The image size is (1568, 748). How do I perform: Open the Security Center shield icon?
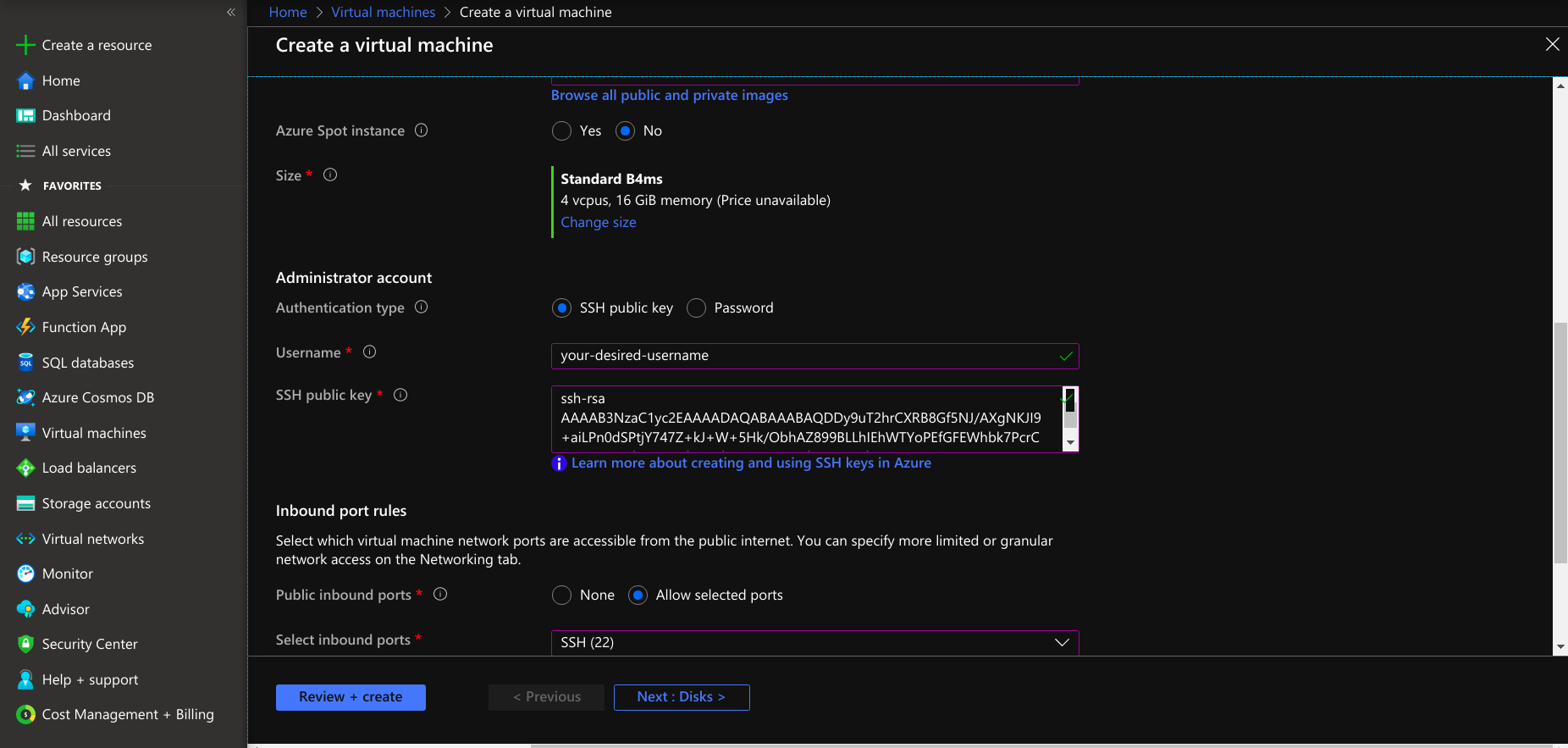pos(25,644)
